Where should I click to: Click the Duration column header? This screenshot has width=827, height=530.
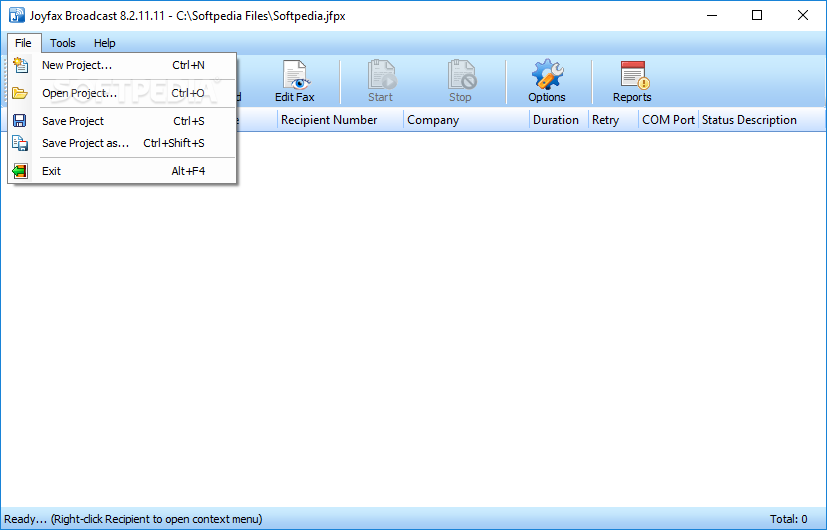pos(559,120)
